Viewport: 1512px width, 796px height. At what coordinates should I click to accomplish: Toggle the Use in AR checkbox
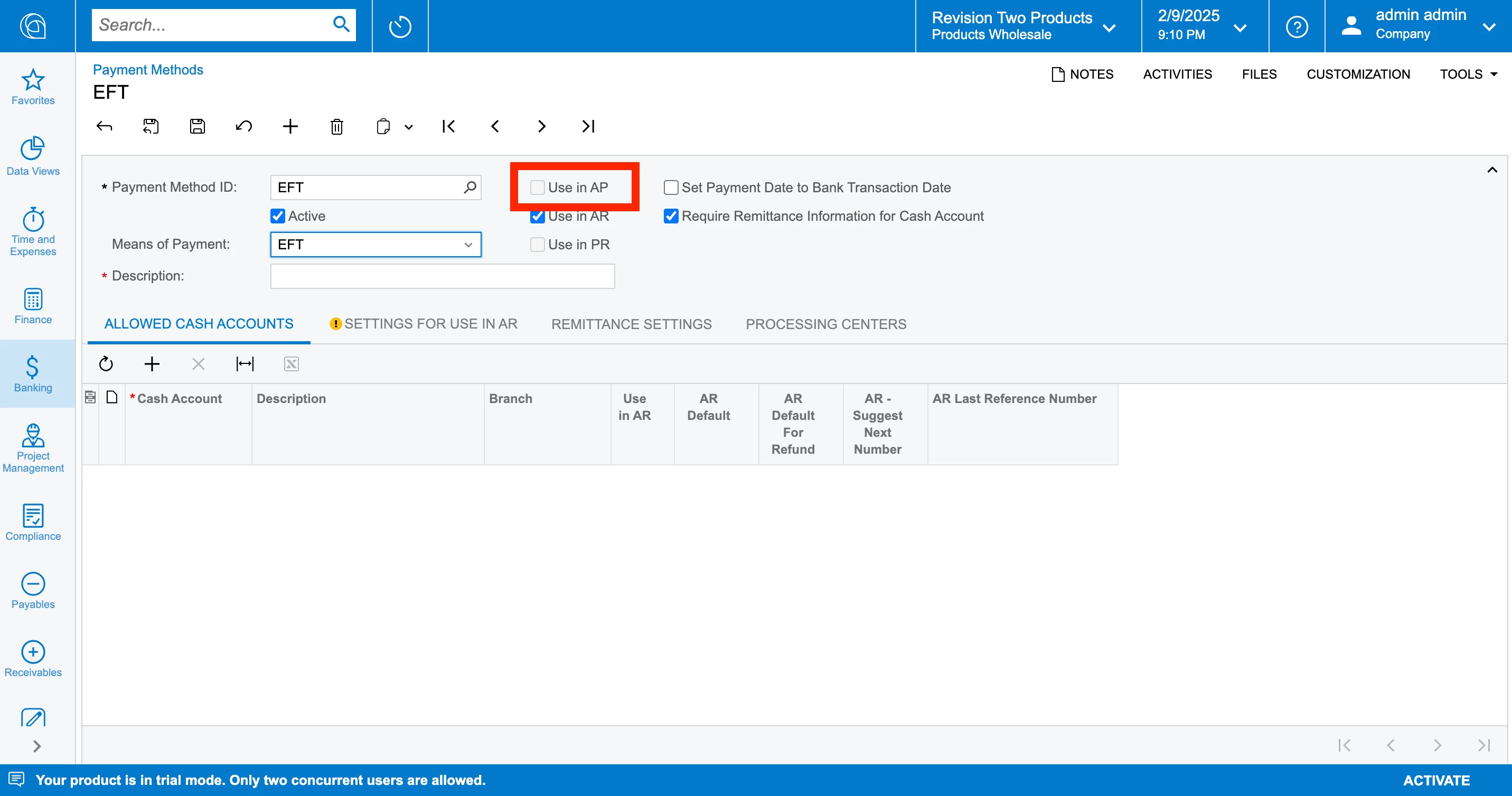(x=537, y=217)
